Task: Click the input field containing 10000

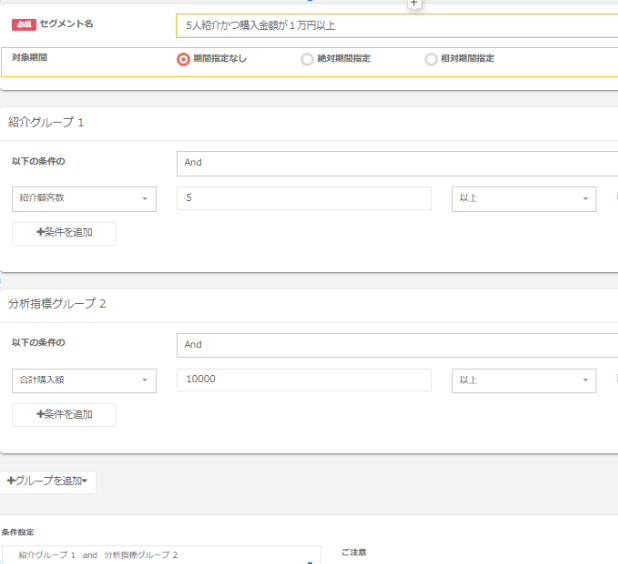Action: pyautogui.click(x=303, y=381)
